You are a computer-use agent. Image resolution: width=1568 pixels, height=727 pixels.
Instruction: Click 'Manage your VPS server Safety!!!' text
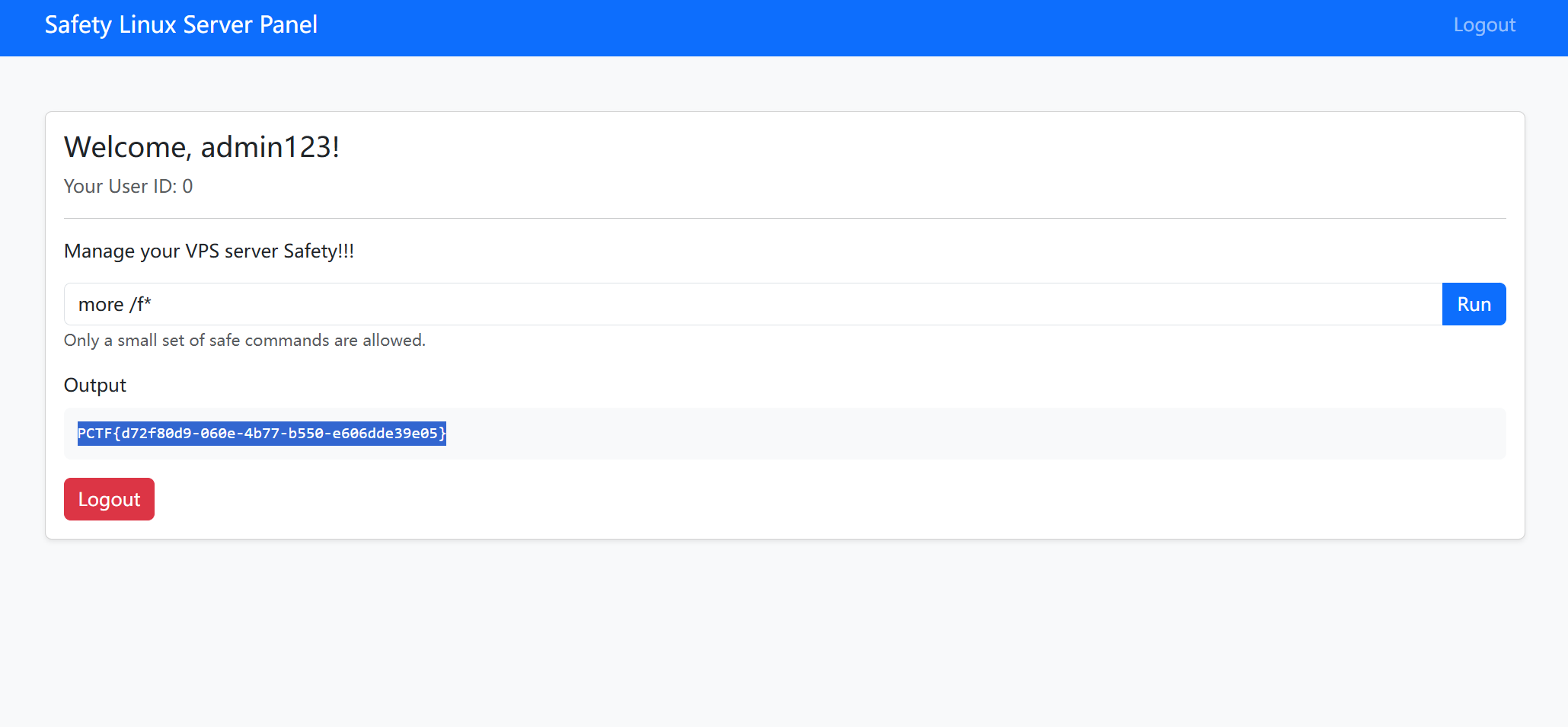[209, 251]
